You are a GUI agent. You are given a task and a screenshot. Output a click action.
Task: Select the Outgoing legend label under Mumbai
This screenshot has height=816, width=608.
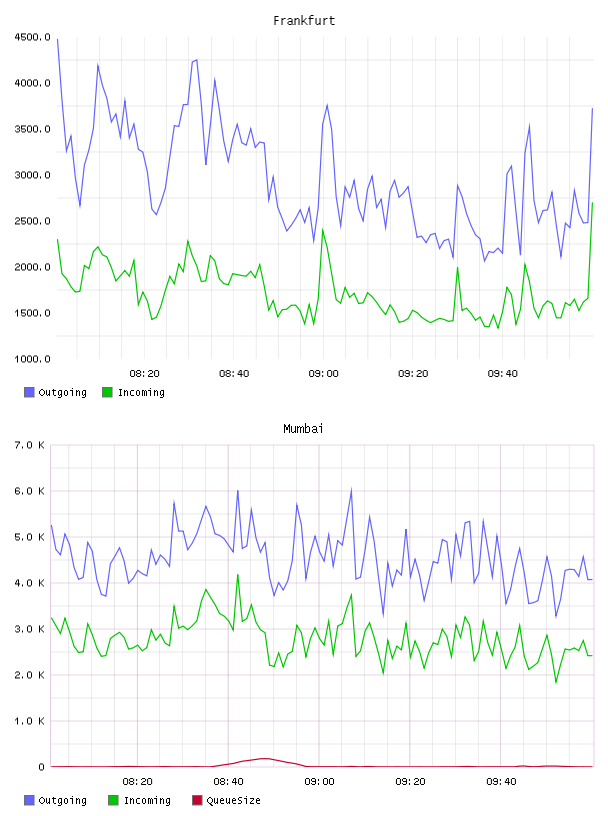[x=62, y=801]
